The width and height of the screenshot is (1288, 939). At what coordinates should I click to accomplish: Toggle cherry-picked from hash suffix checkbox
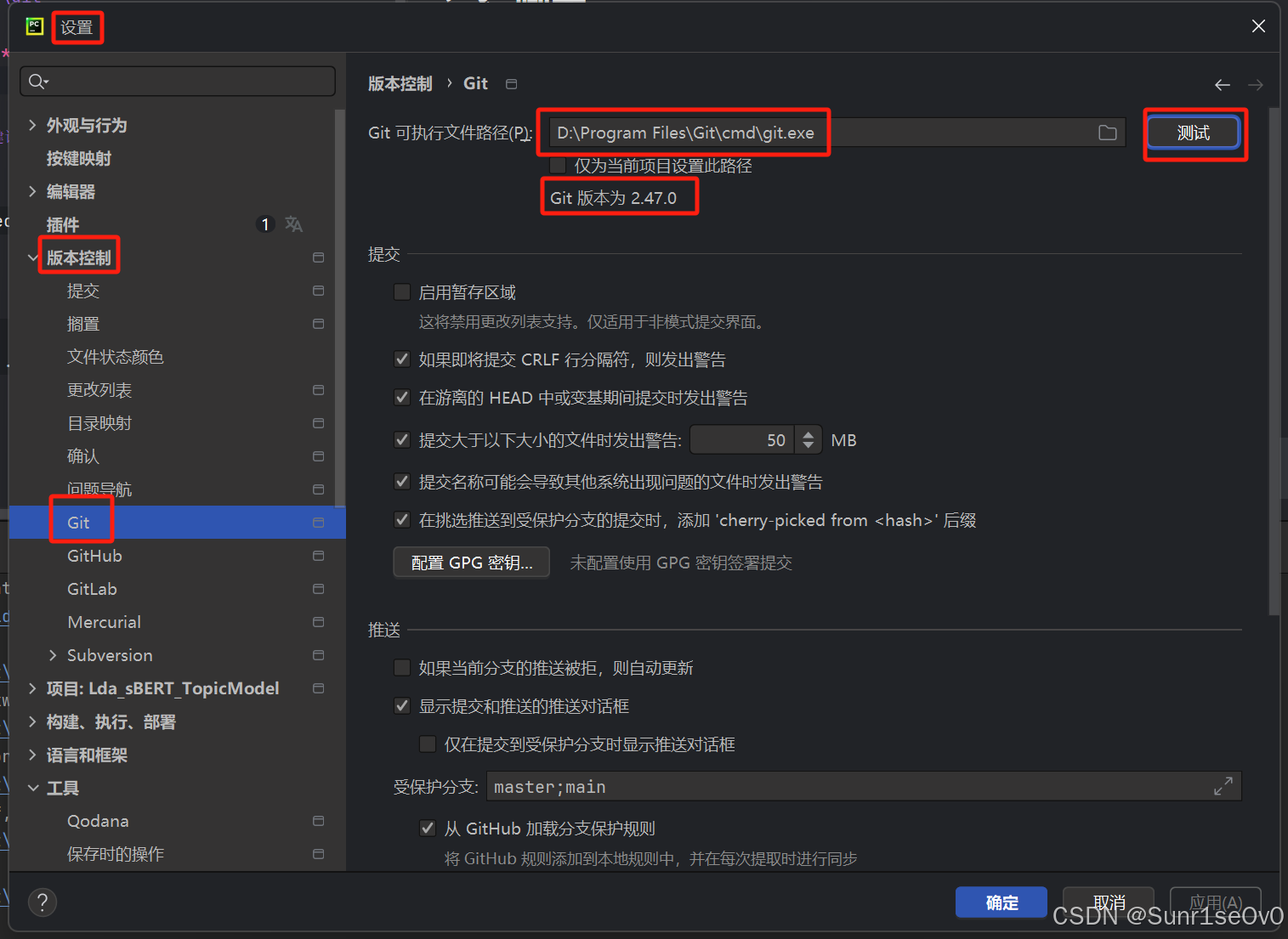click(402, 520)
